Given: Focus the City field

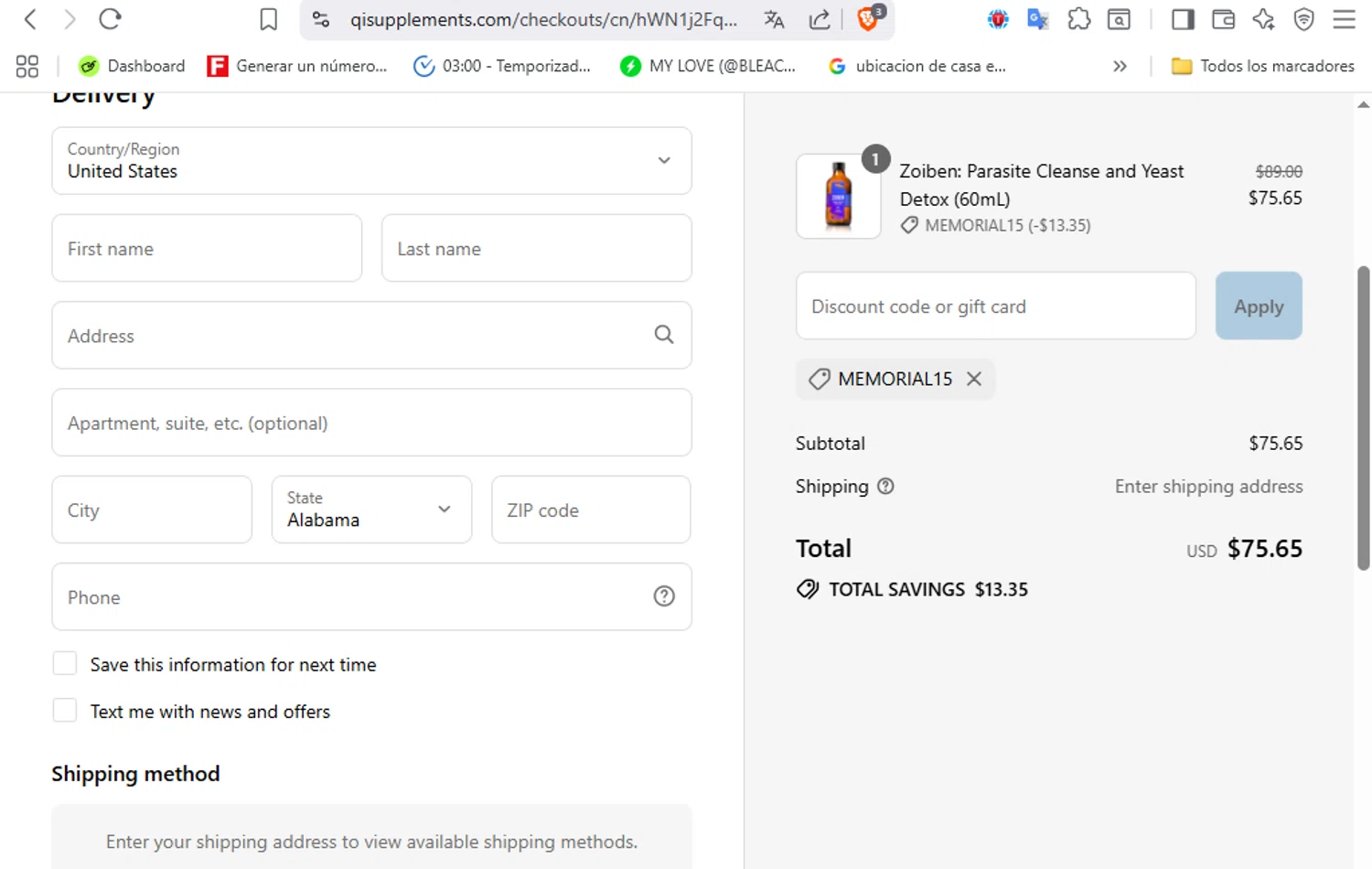Looking at the screenshot, I should click(x=152, y=510).
